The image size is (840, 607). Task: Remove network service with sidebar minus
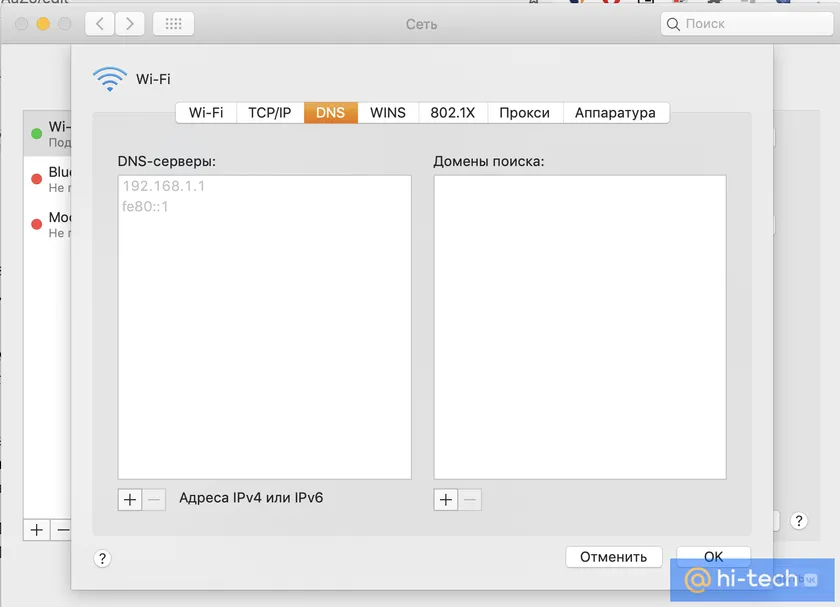(62, 530)
